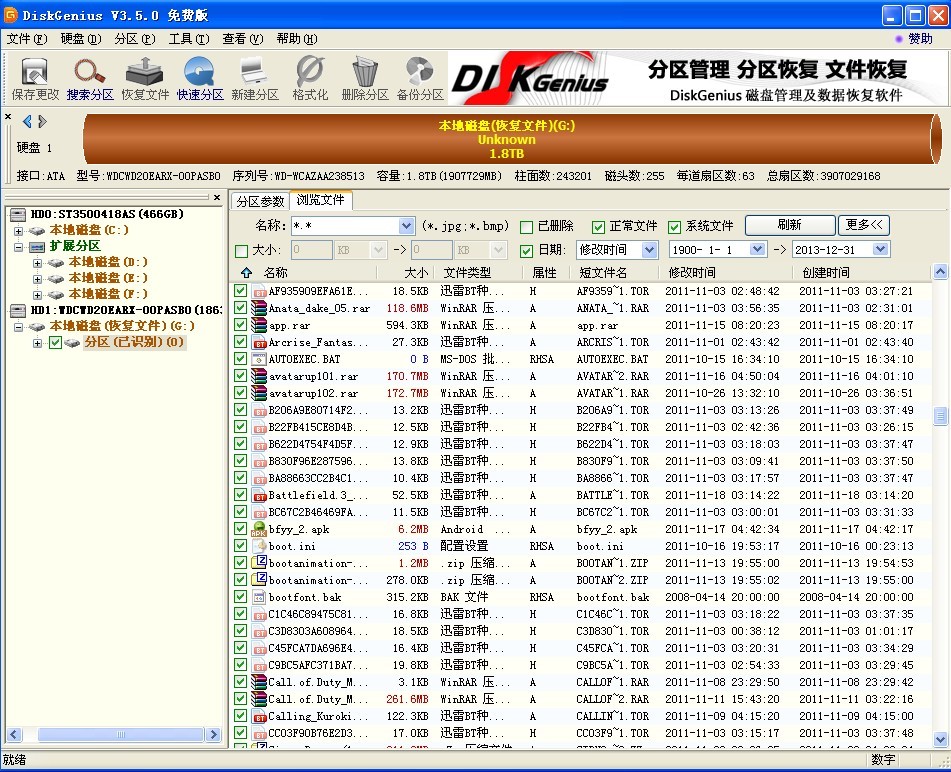Close the left disk tree pane
The height and width of the screenshot is (772, 951).
tap(217, 197)
